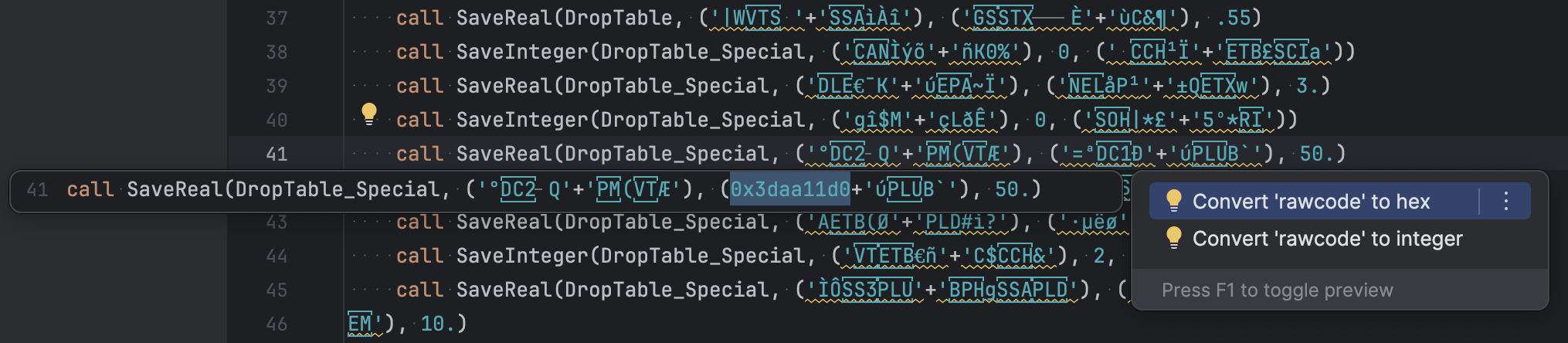Click line number 38 in the gutter

[277, 52]
